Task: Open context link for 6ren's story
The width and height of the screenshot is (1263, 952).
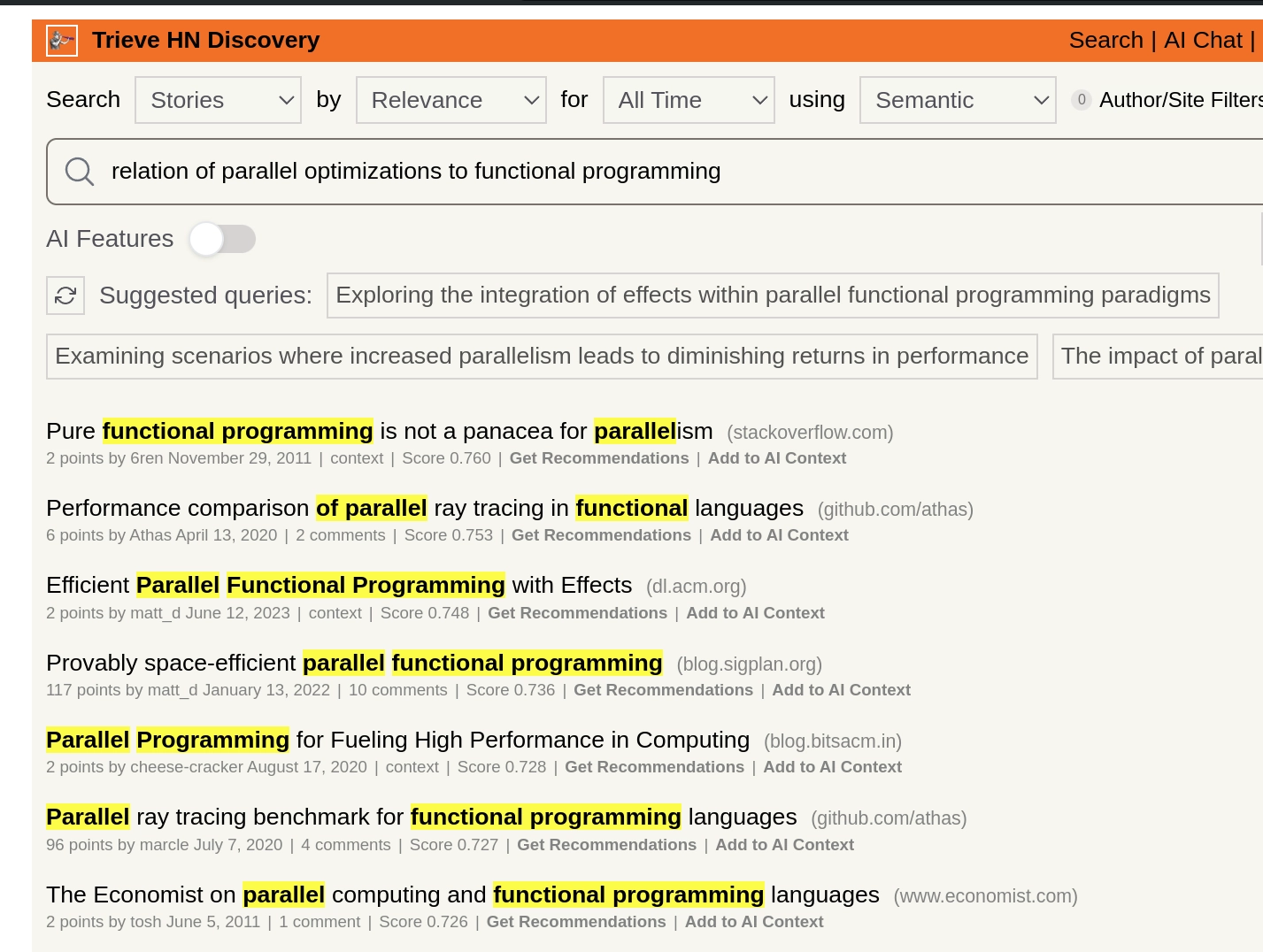Action: (x=357, y=458)
